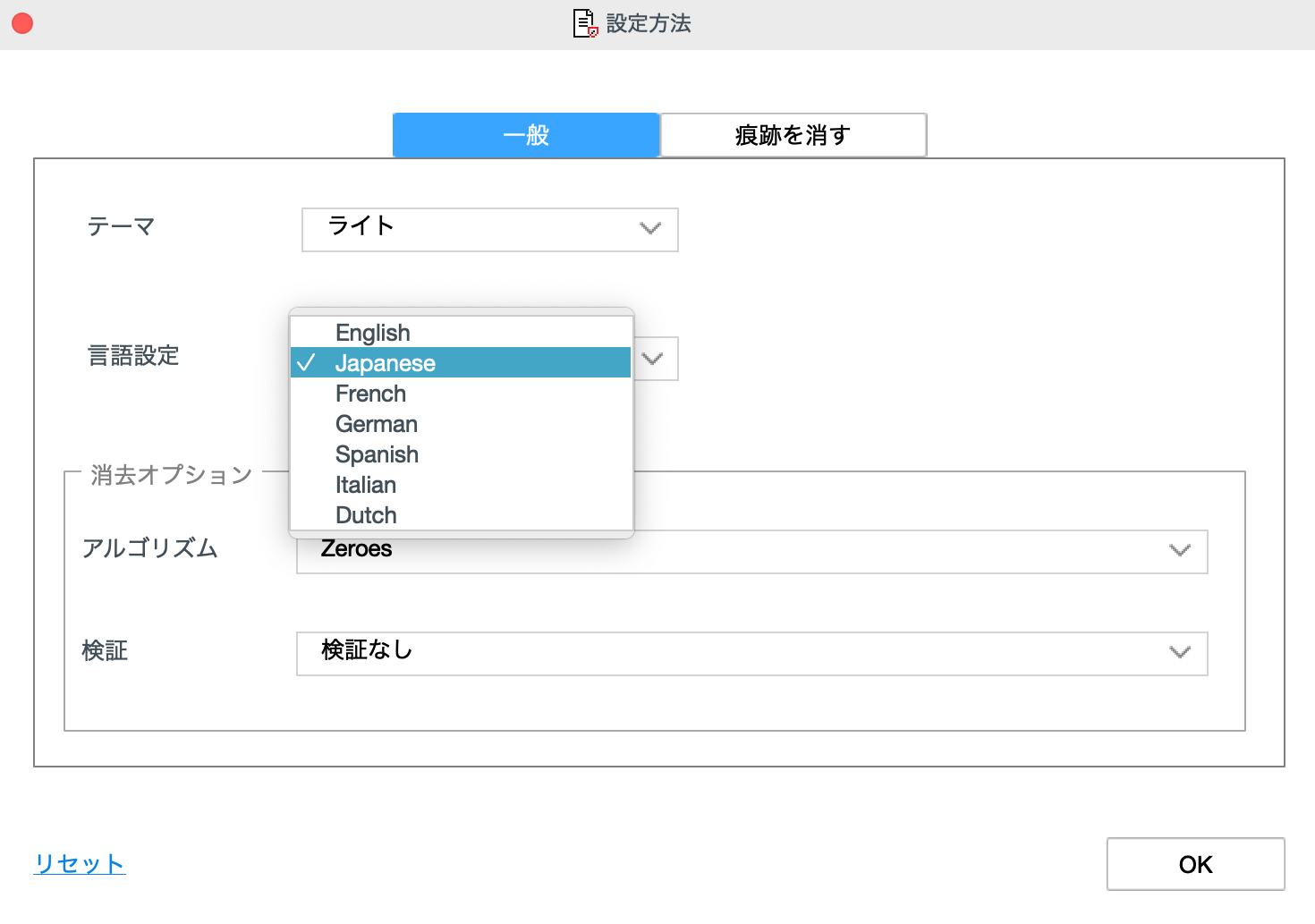Choose German in the language list
This screenshot has width=1315, height=924.
462,424
